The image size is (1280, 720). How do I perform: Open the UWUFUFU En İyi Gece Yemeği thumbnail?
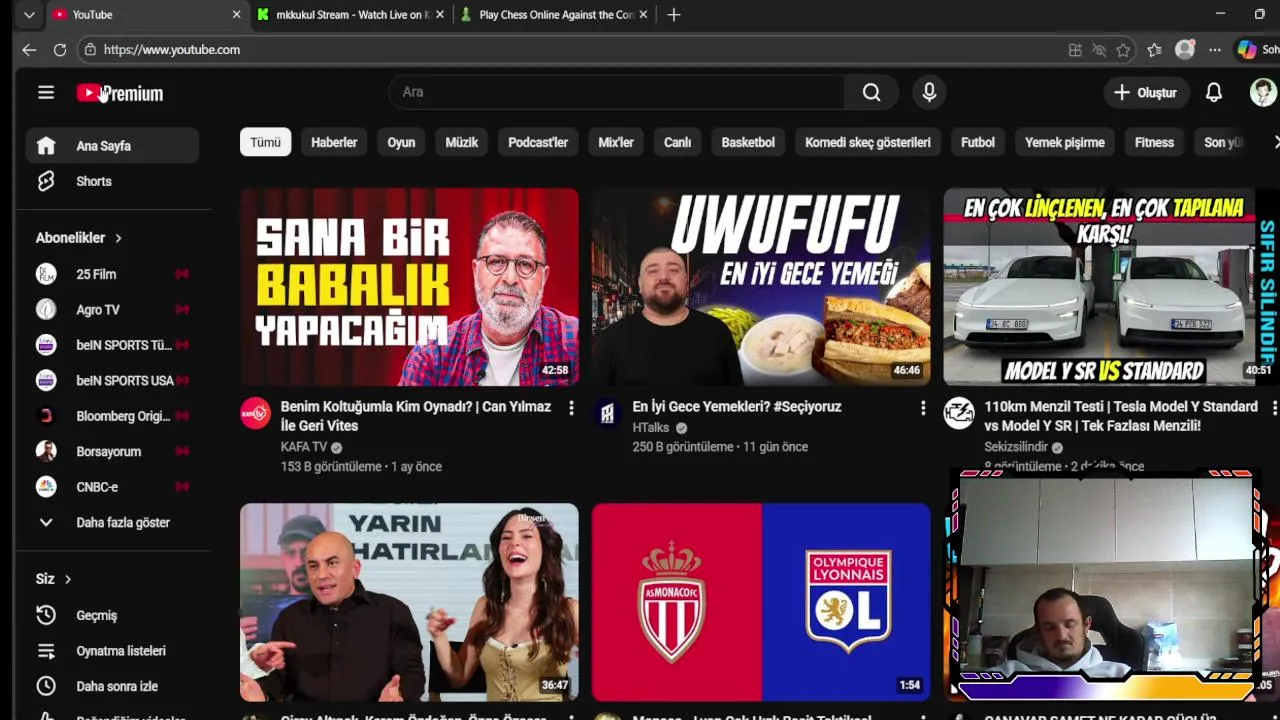[761, 286]
